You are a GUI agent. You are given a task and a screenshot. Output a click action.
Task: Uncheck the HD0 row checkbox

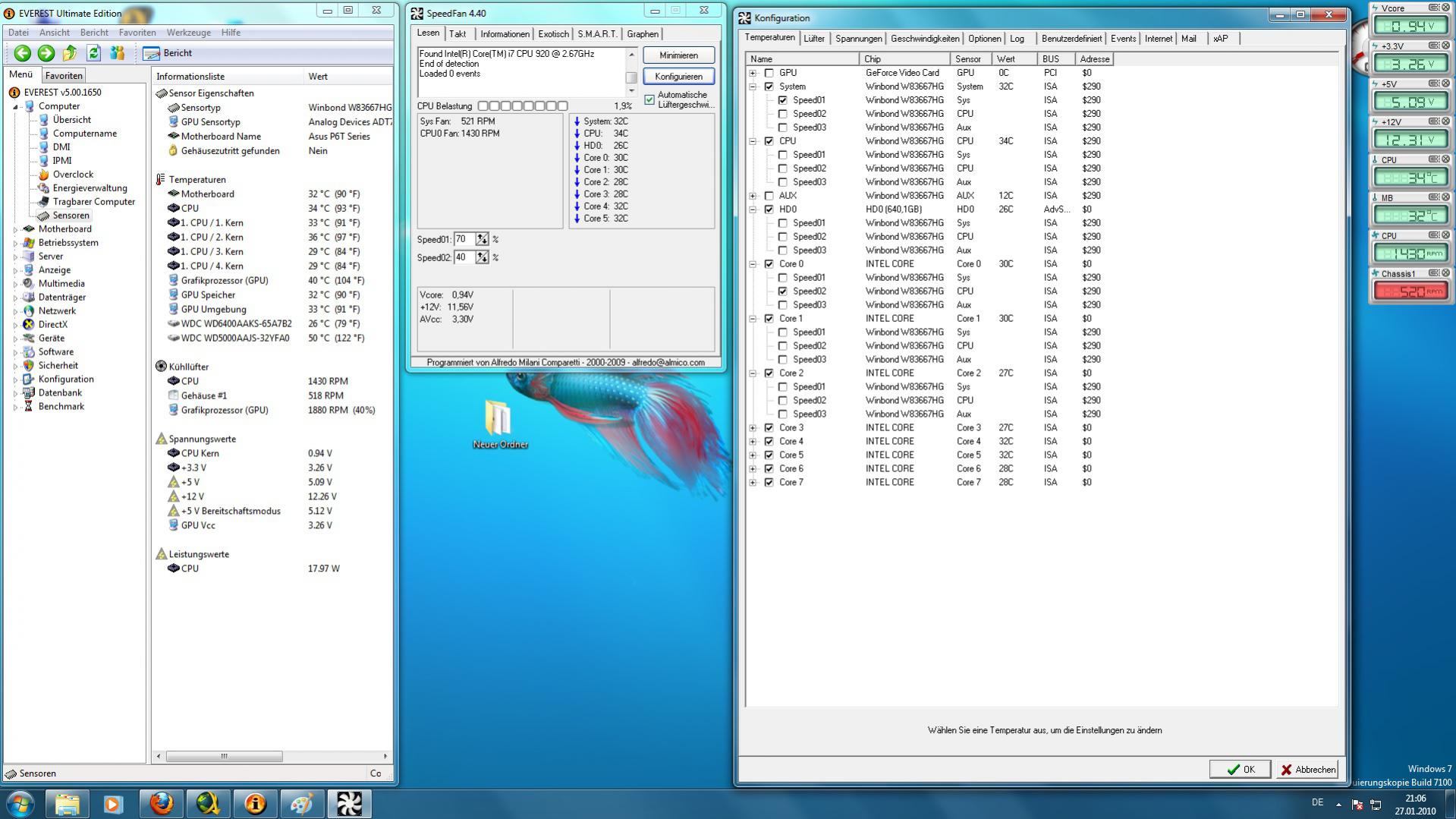click(769, 209)
